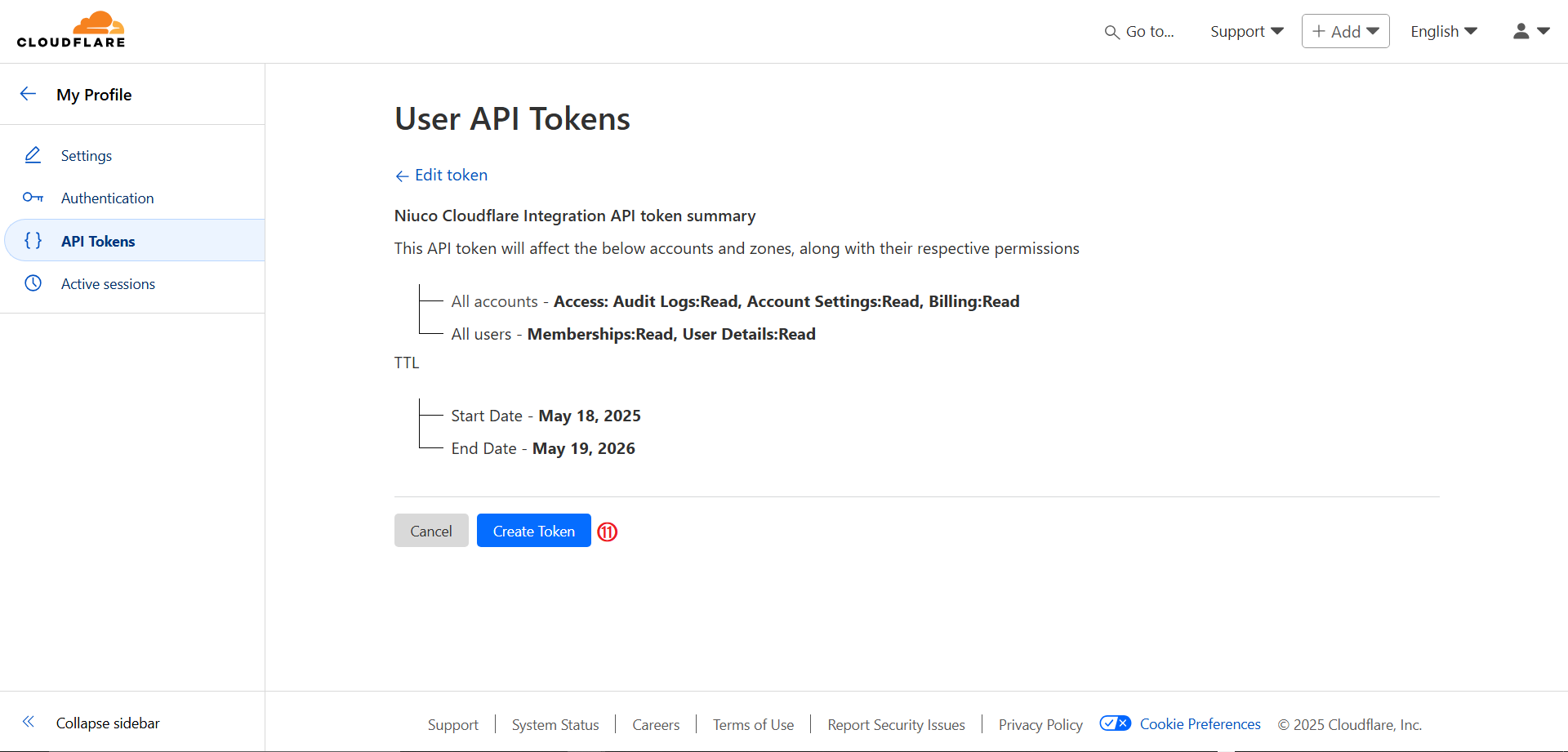The width and height of the screenshot is (1568, 752).
Task: Open the Privacy Policy footer link
Action: (x=1040, y=724)
